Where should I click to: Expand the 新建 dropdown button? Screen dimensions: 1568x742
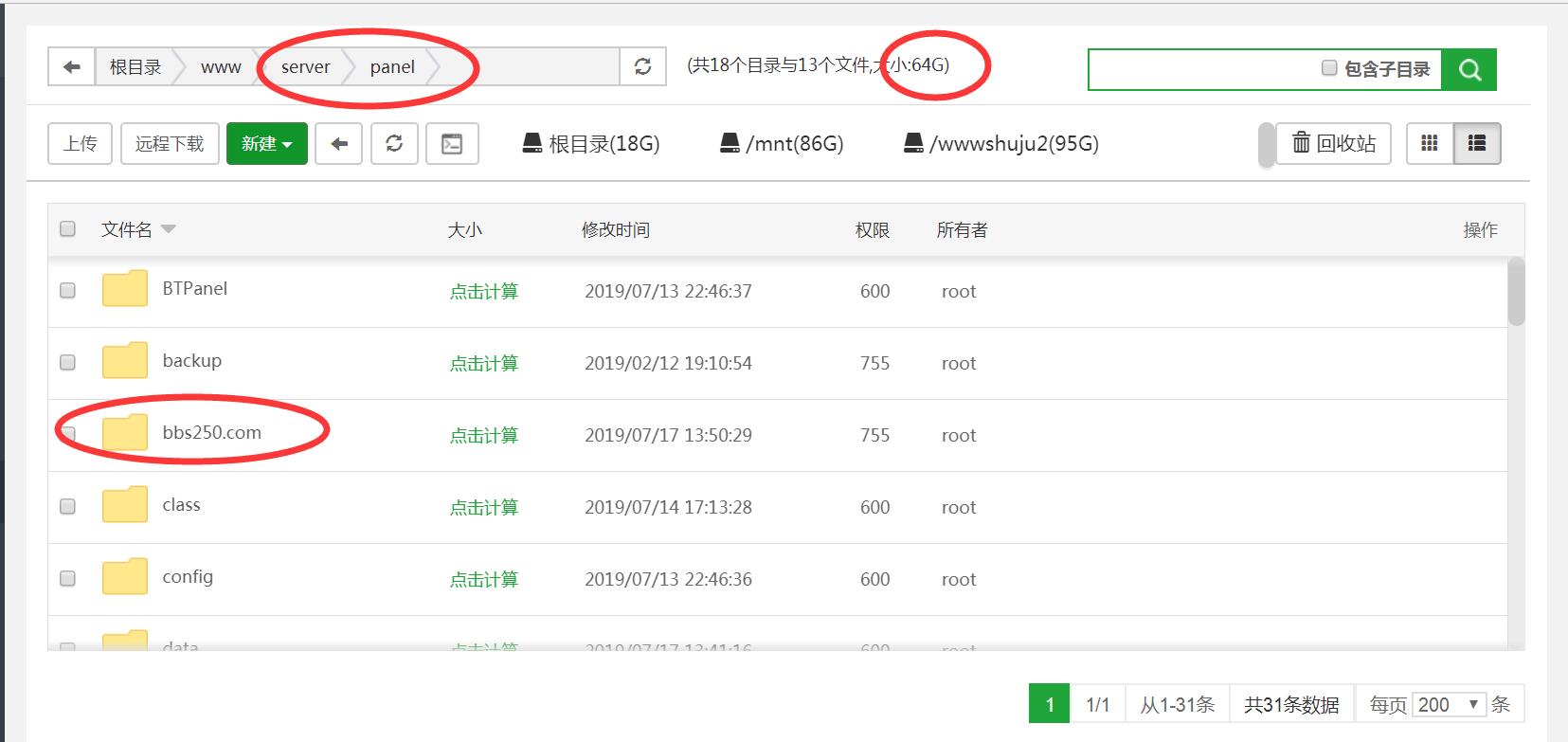[267, 144]
